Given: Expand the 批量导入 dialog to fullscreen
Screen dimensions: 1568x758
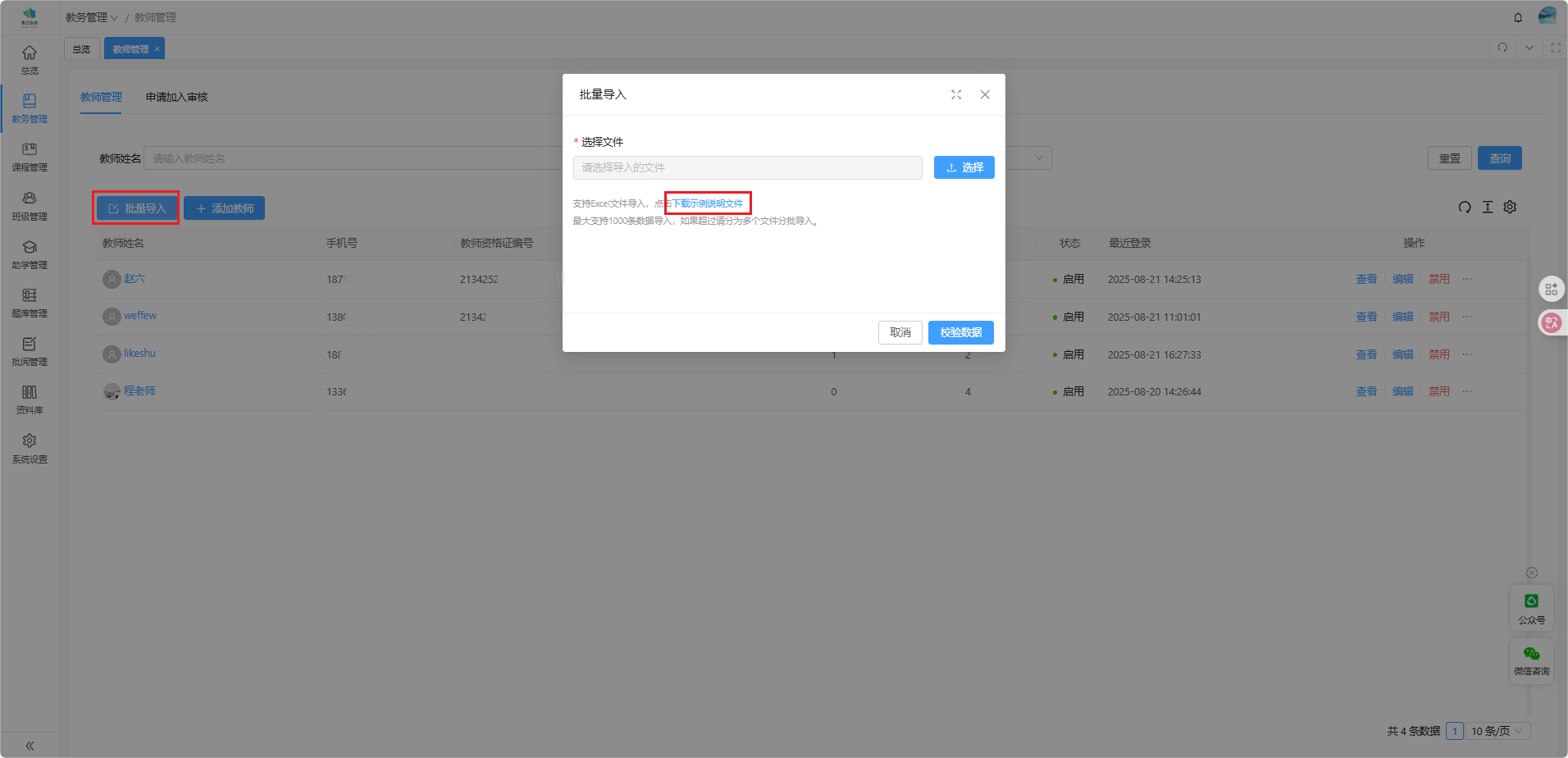Looking at the screenshot, I should point(956,94).
